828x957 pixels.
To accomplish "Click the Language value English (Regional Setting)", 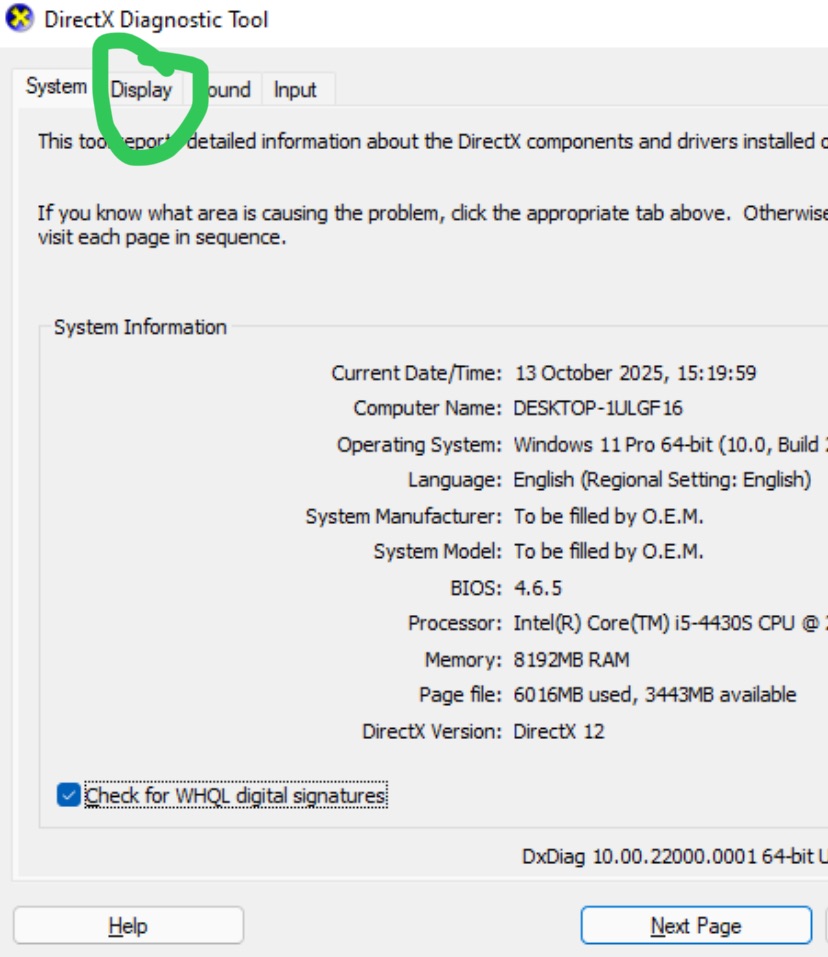I will [662, 480].
